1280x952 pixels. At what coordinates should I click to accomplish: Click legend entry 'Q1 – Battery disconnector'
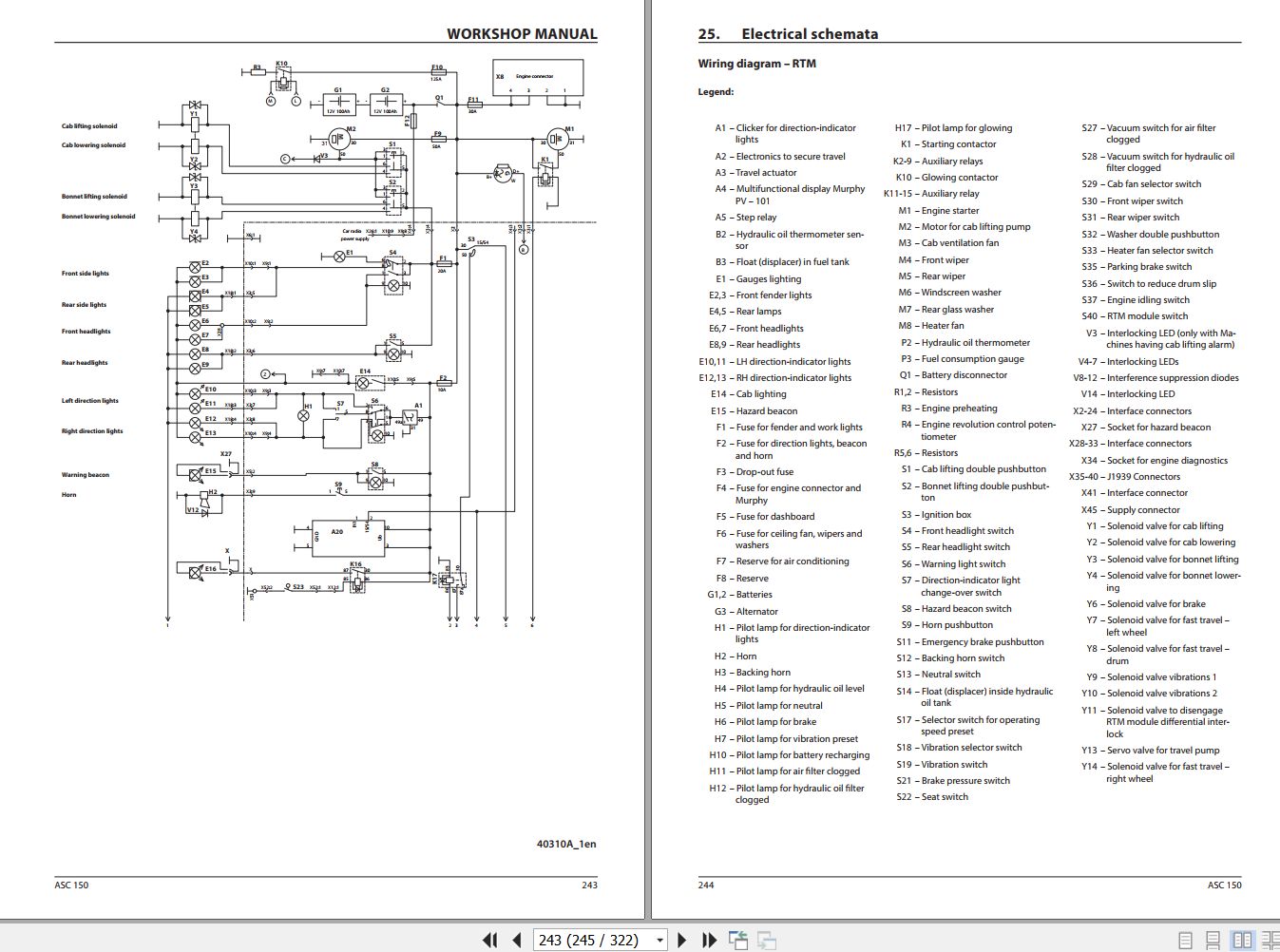[953, 375]
